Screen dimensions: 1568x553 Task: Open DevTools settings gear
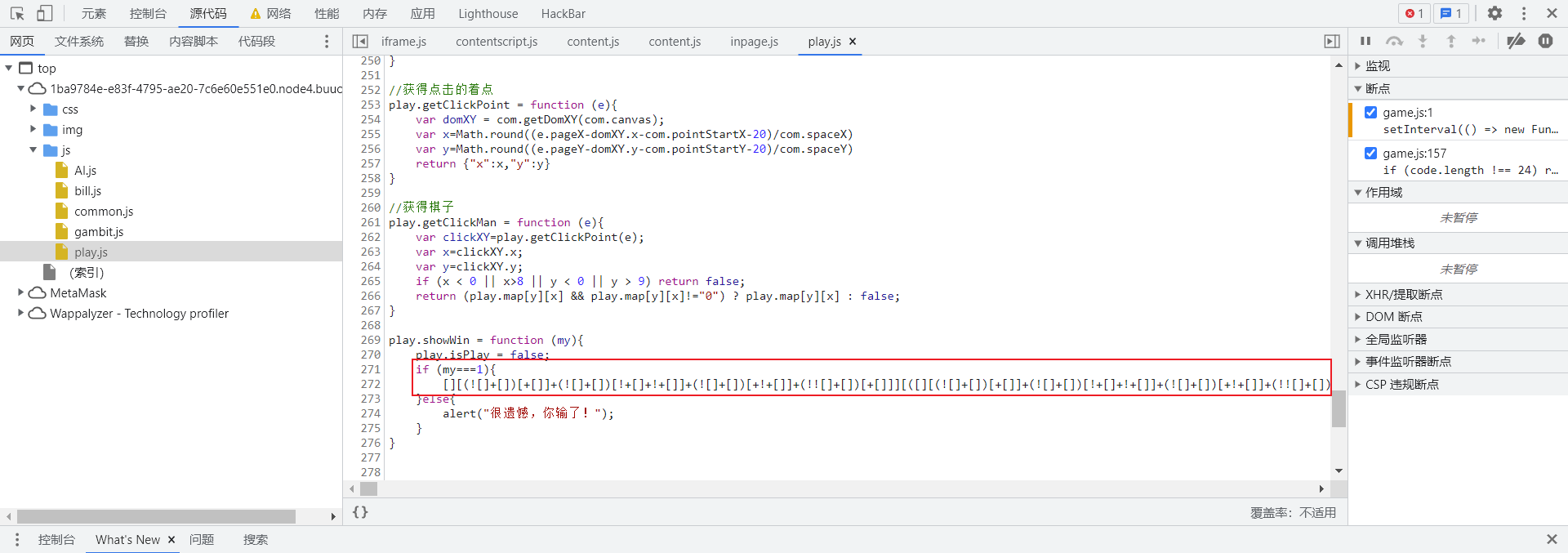coord(1494,13)
